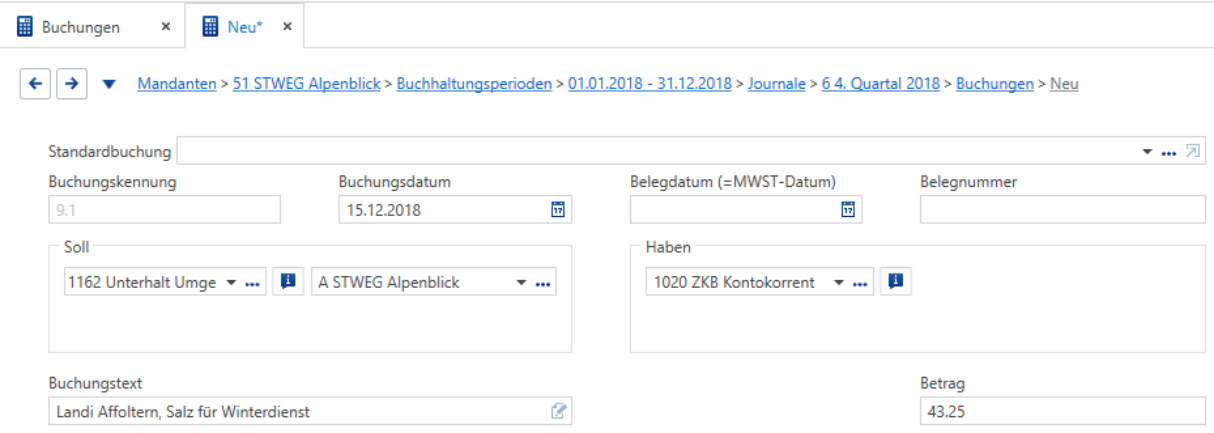Click the Standardbuchung ellipsis lookup button
This screenshot has width=1214, height=433.
[1168, 153]
